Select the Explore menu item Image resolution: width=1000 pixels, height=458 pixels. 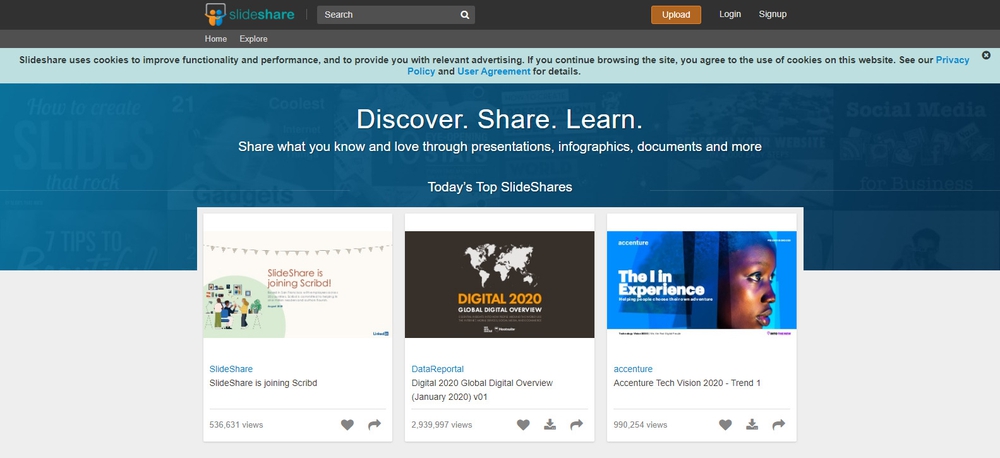click(x=253, y=39)
